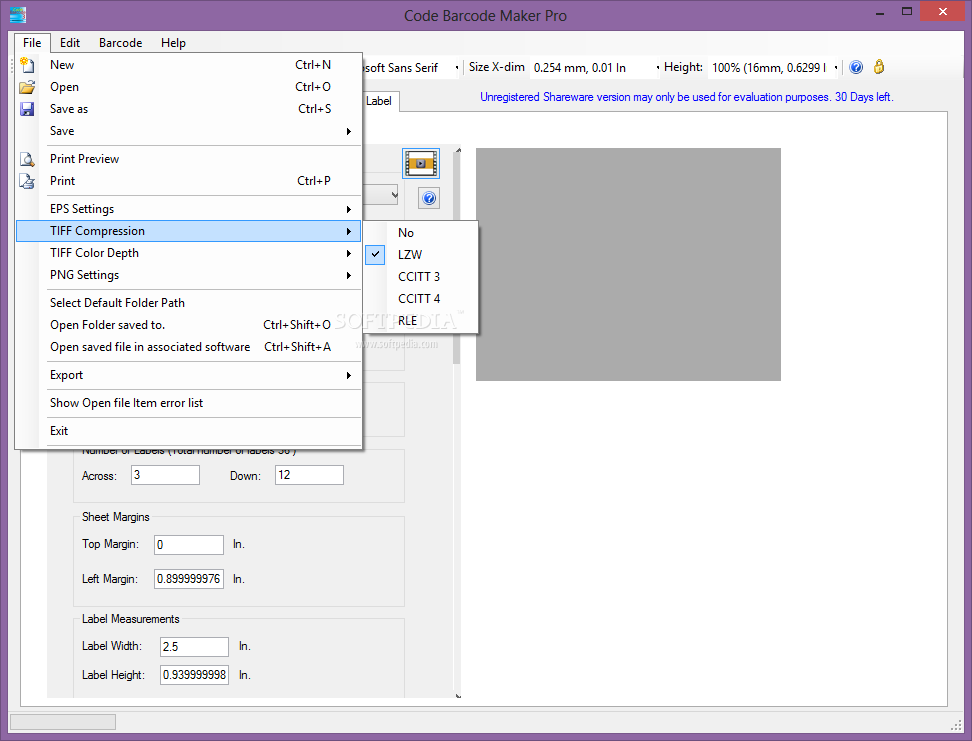
Task: Click the Label Width input field
Action: (x=195, y=646)
